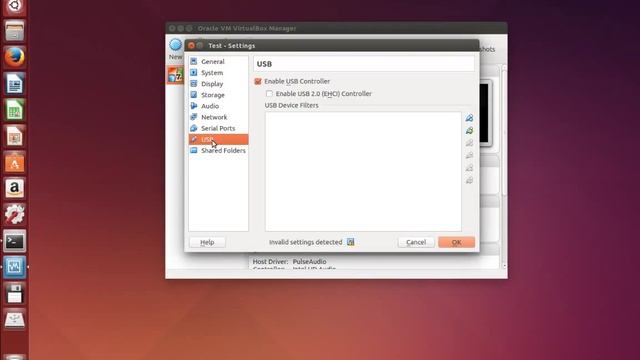Click inside the USB Device Filters list

tap(363, 171)
